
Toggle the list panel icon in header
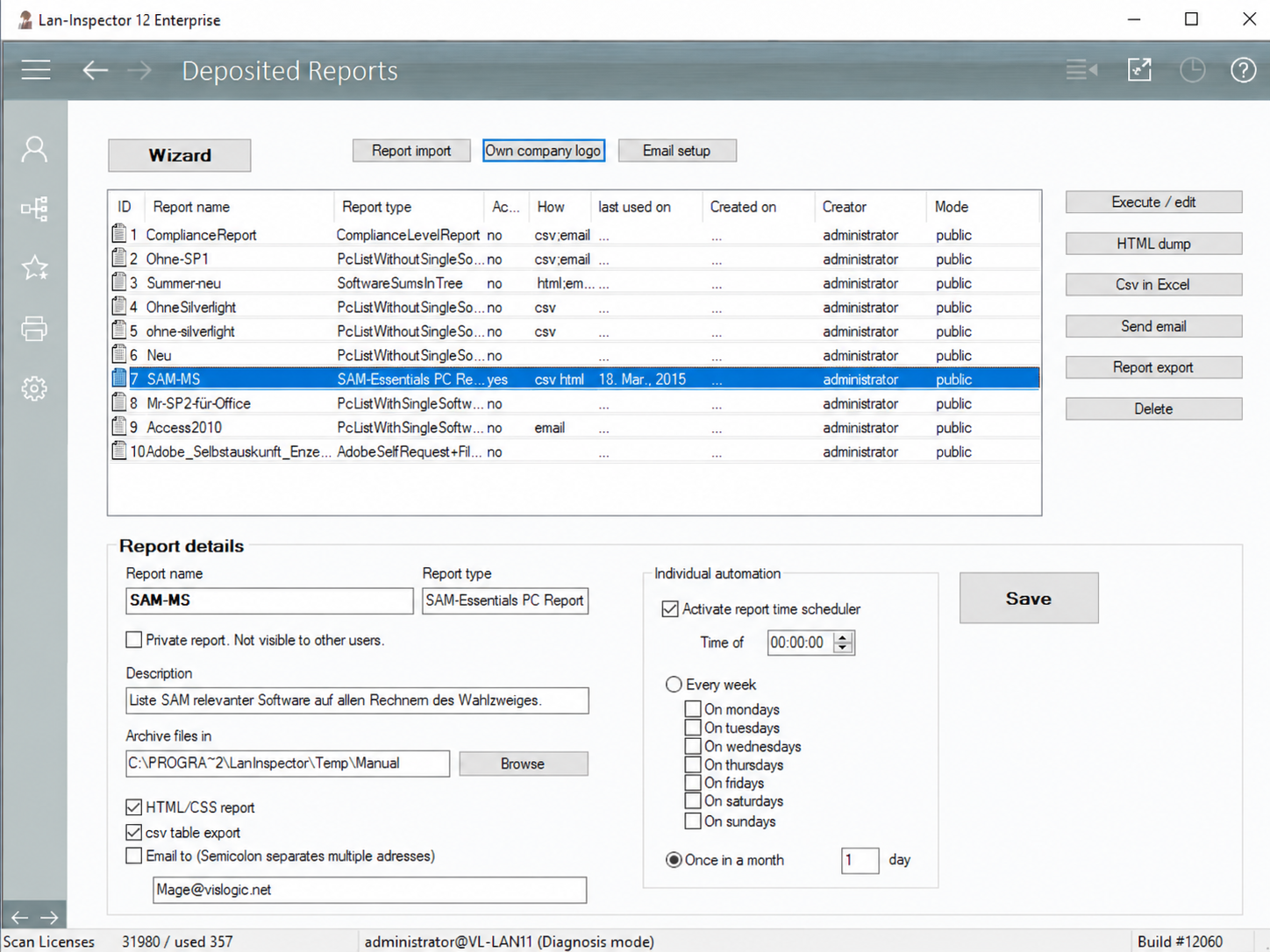click(1081, 69)
